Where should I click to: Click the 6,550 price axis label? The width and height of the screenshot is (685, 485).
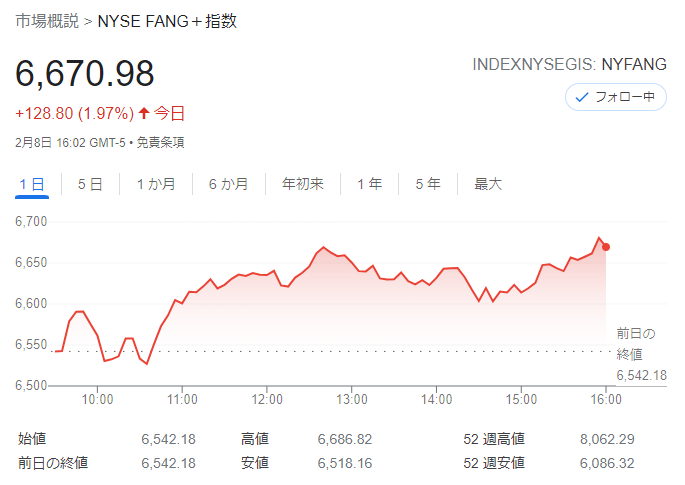coord(31,345)
